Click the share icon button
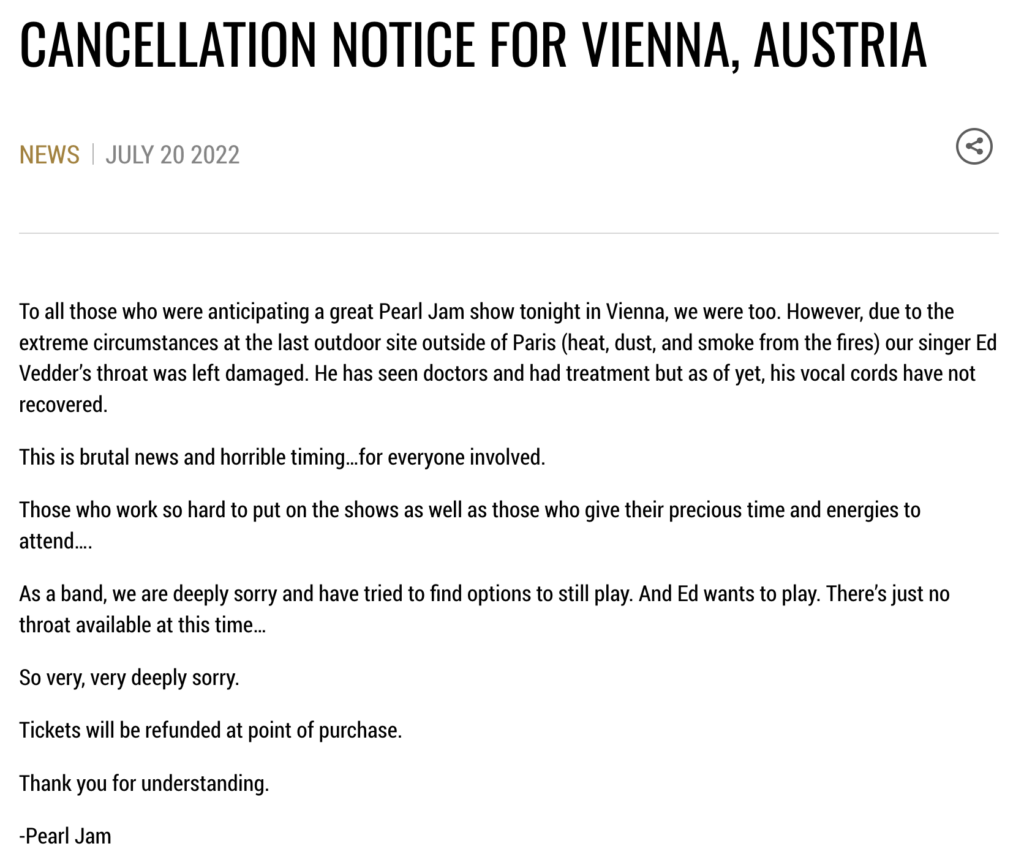This screenshot has height=868, width=1024. [x=974, y=146]
